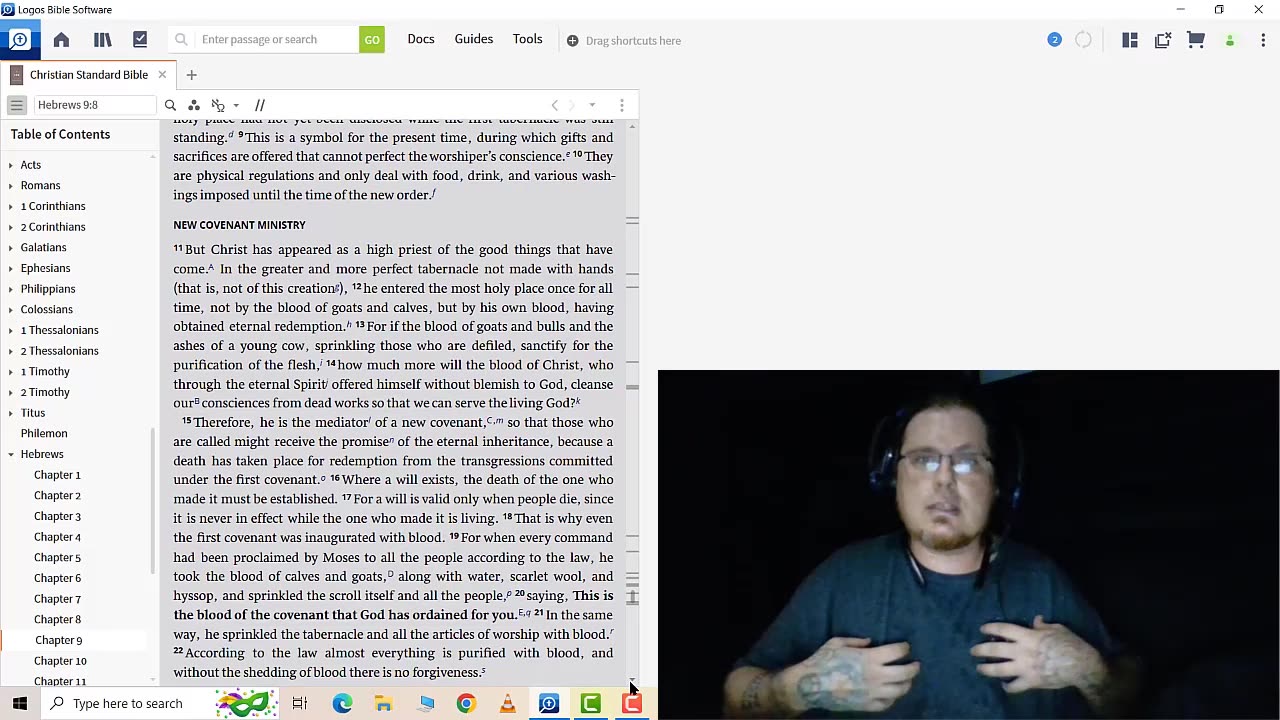Open VLC media player from taskbar
1280x720 pixels.
coord(508,704)
